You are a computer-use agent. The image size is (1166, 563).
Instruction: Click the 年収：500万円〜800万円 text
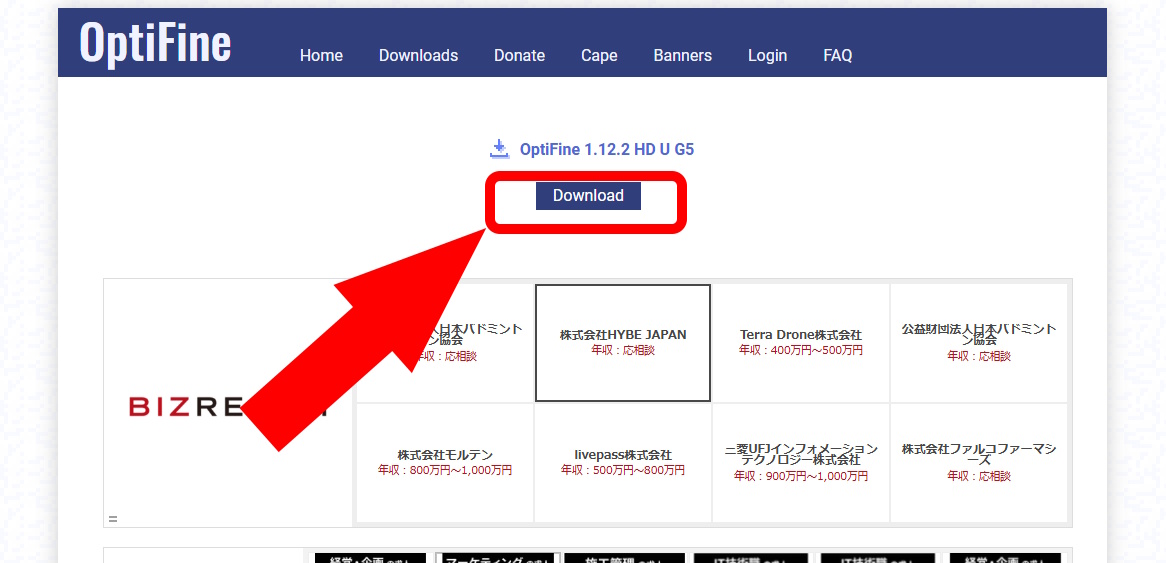pos(623,471)
